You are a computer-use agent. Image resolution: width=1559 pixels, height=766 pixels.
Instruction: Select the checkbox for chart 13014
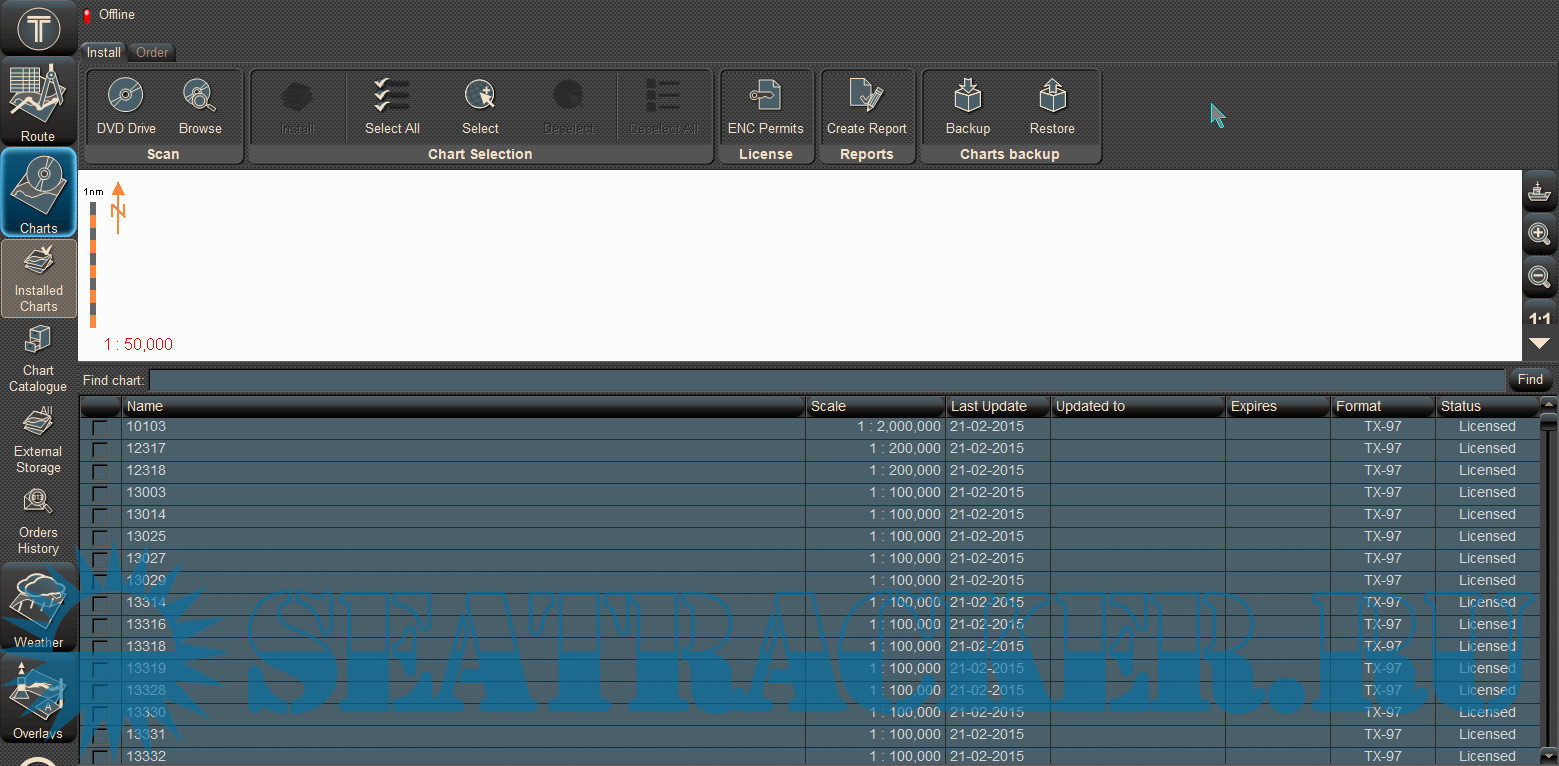coord(100,515)
